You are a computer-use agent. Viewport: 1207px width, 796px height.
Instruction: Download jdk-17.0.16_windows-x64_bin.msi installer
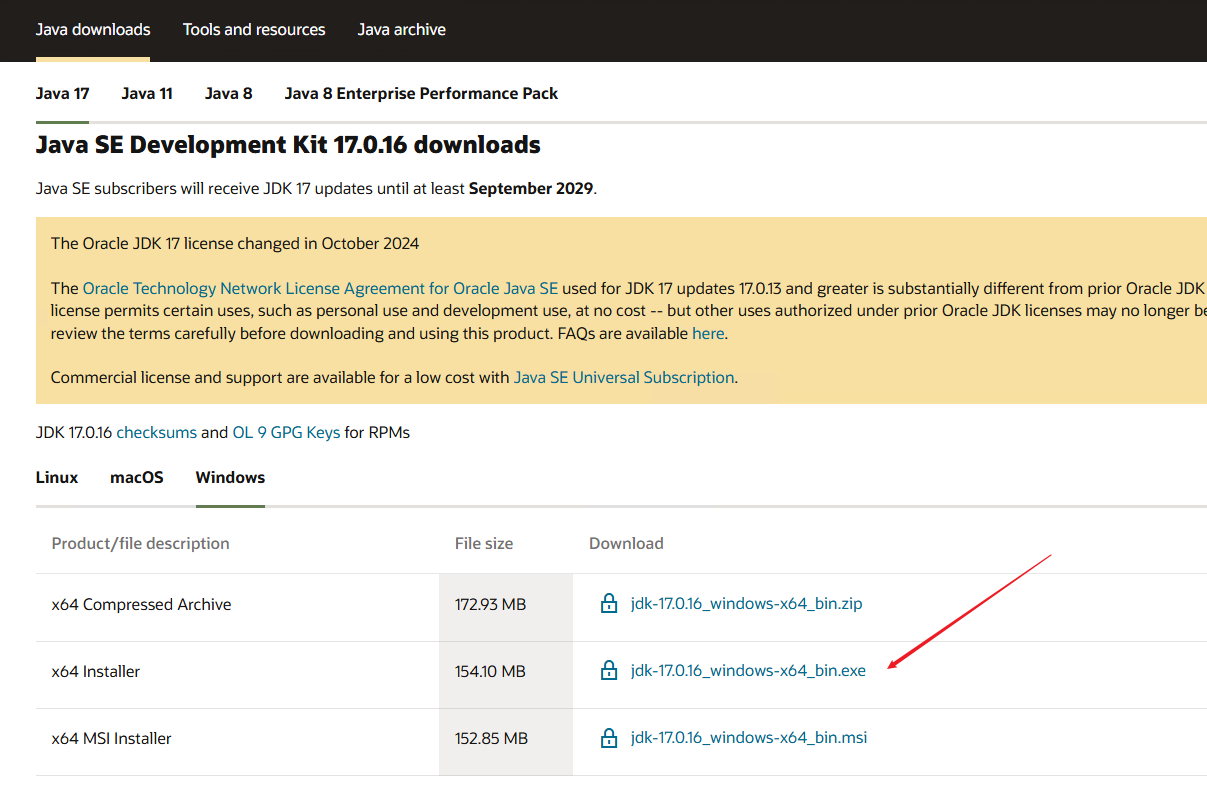749,738
